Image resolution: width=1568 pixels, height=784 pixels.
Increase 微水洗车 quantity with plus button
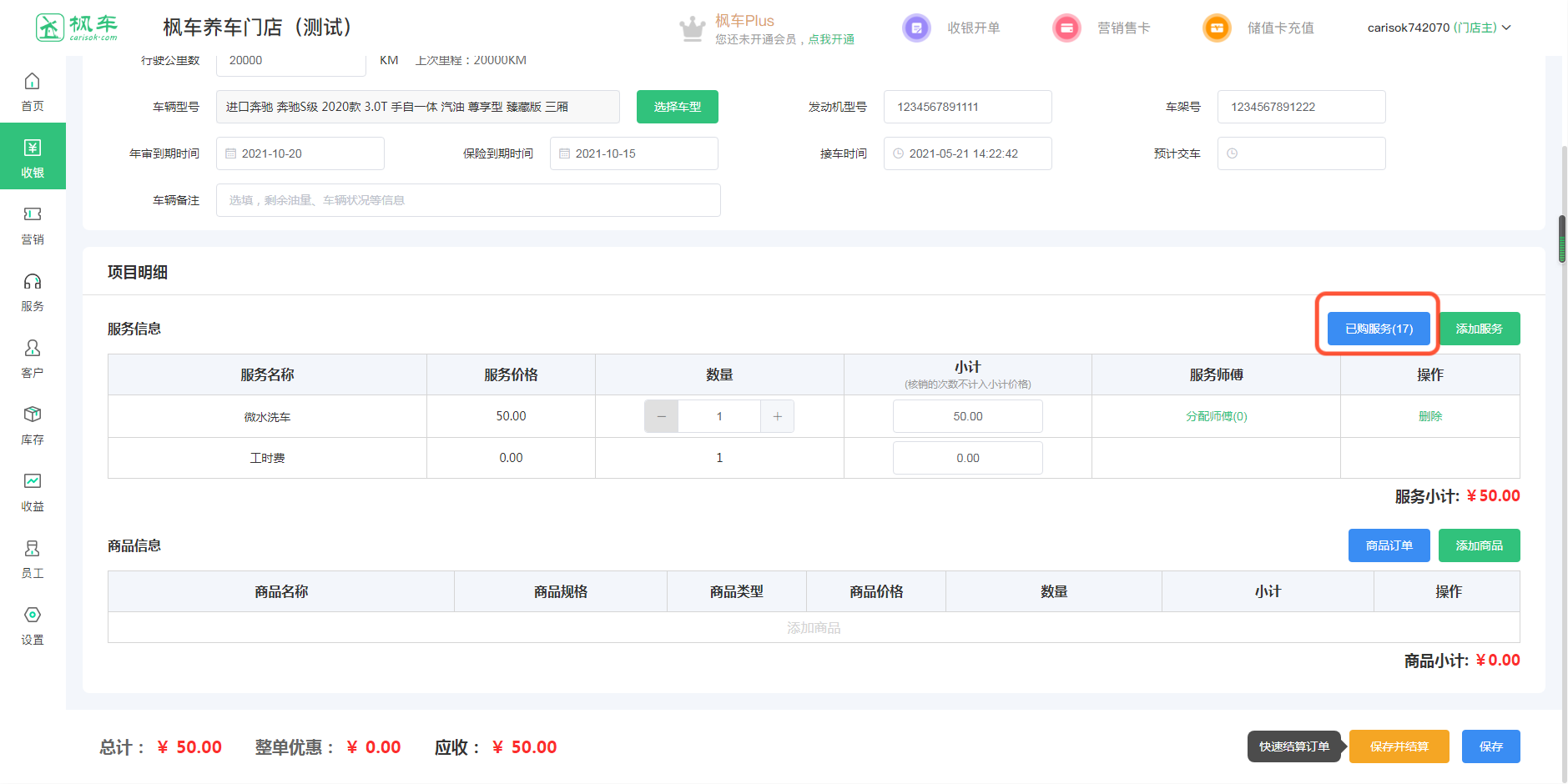click(777, 416)
